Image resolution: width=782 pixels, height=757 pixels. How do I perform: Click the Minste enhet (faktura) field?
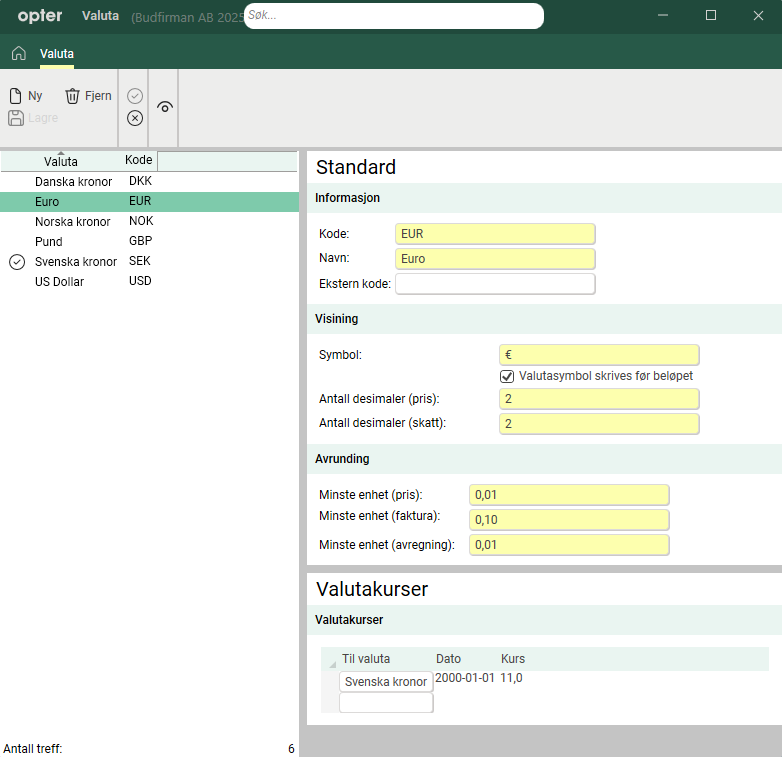point(568,520)
